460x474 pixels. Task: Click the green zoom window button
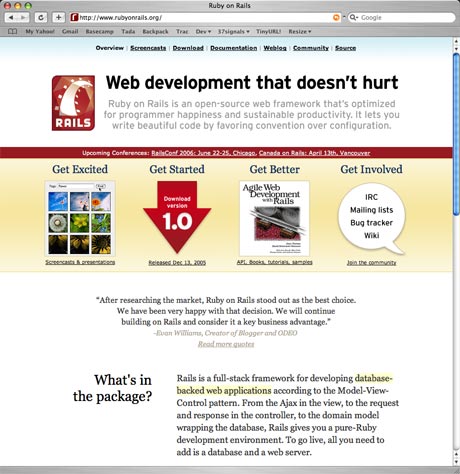tap(28, 6)
